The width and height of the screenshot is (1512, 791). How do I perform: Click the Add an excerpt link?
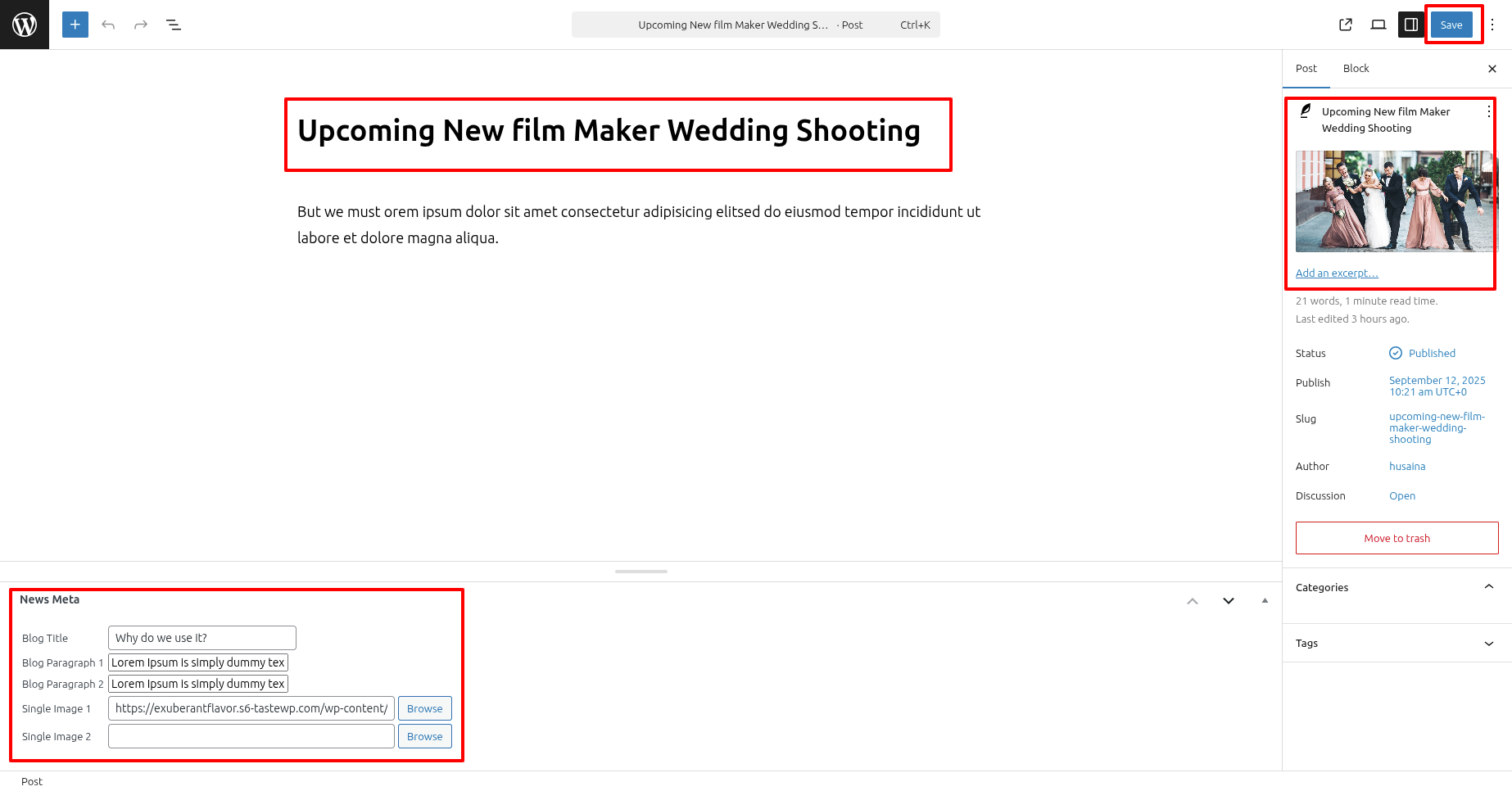(1337, 273)
